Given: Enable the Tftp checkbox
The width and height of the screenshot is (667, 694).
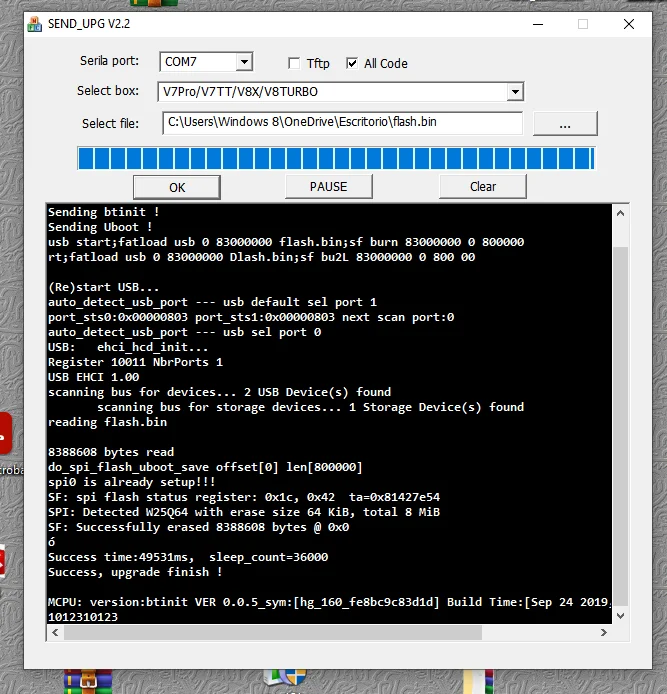Looking at the screenshot, I should (294, 63).
